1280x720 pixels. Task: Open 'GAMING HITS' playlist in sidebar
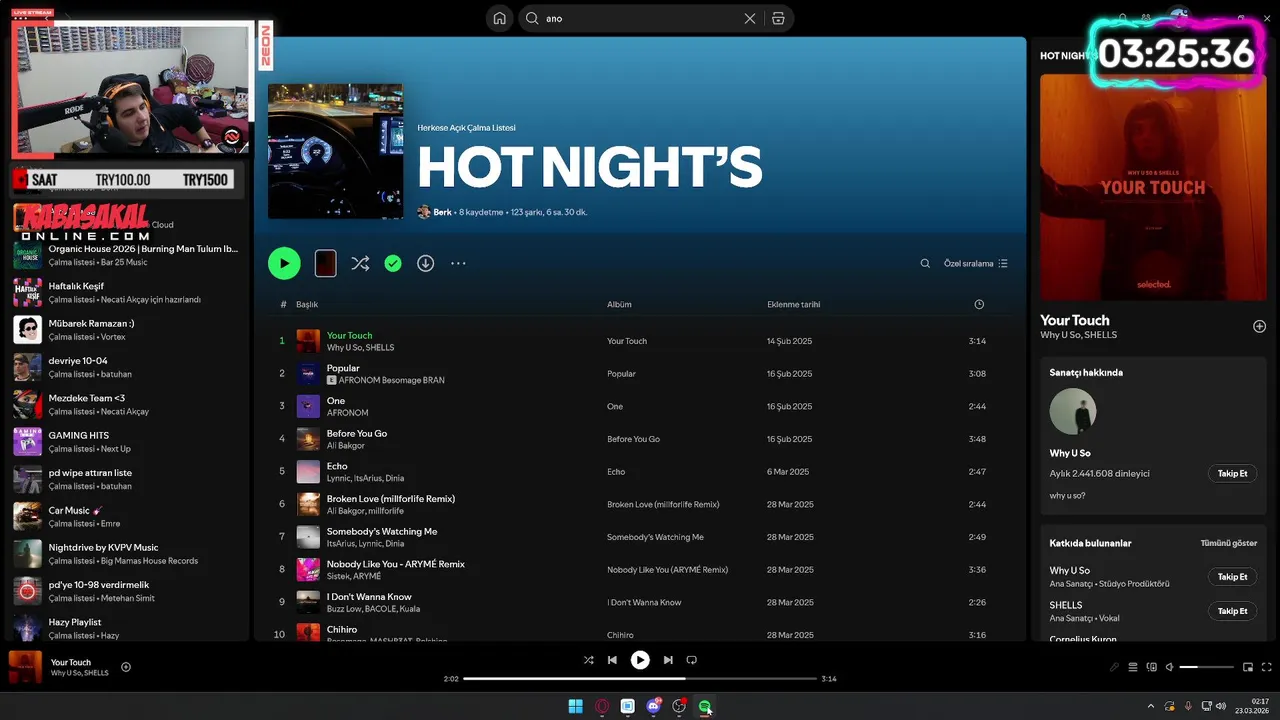coord(128,441)
